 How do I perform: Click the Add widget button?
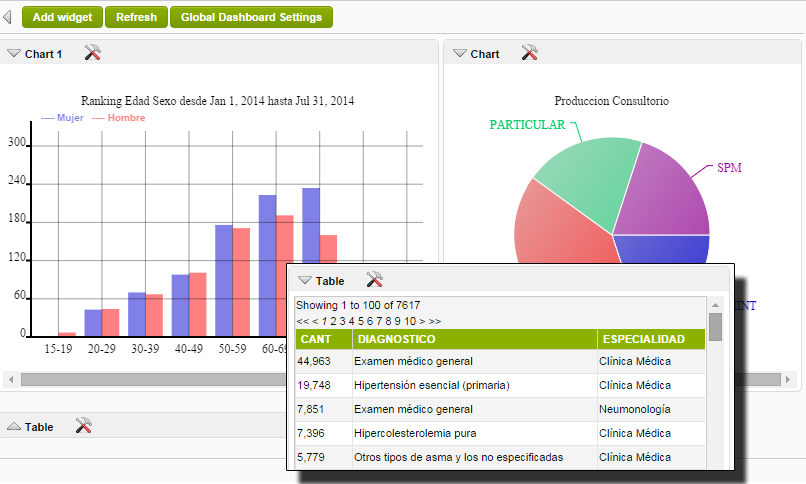click(x=62, y=17)
